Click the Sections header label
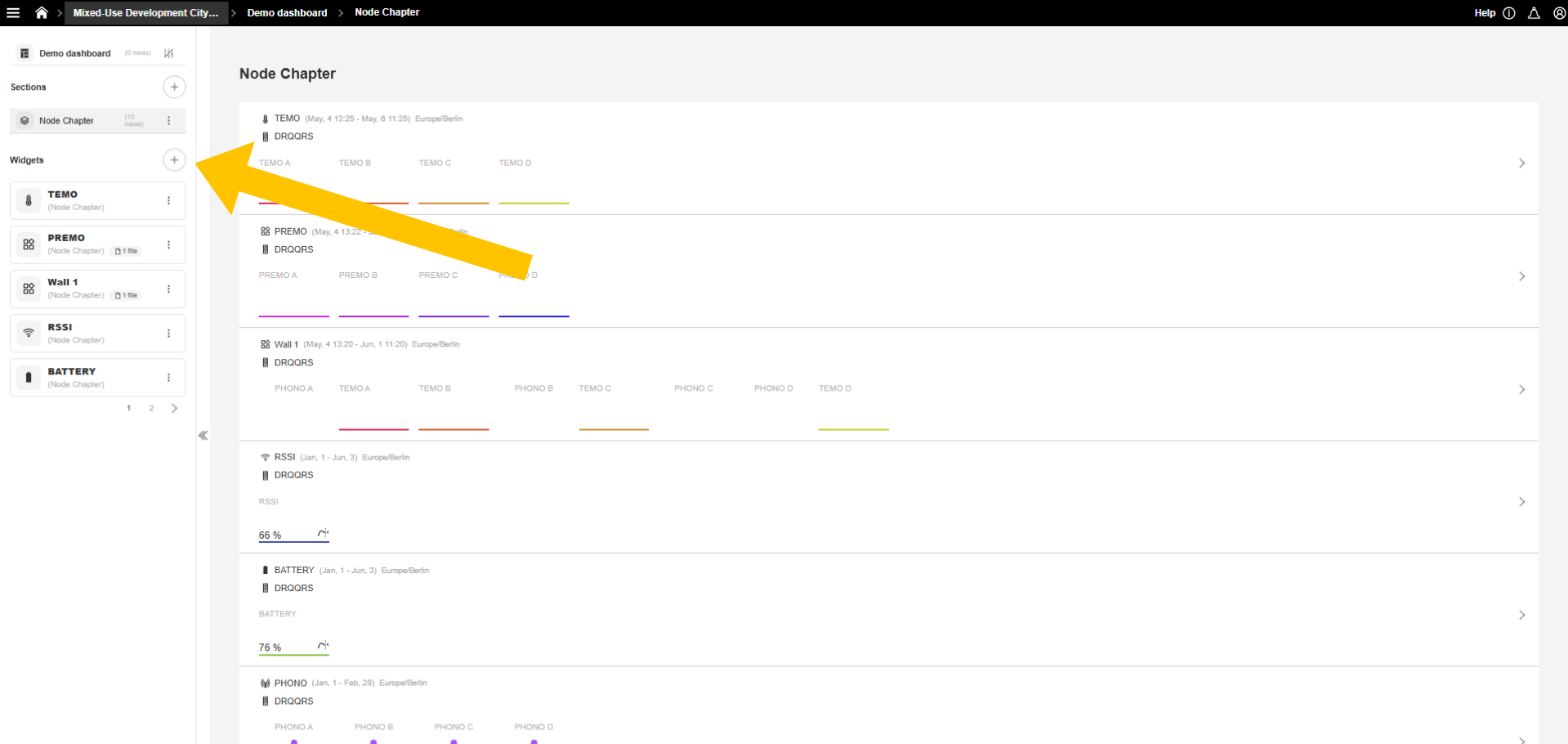Viewport: 1568px width, 744px height. click(x=28, y=87)
